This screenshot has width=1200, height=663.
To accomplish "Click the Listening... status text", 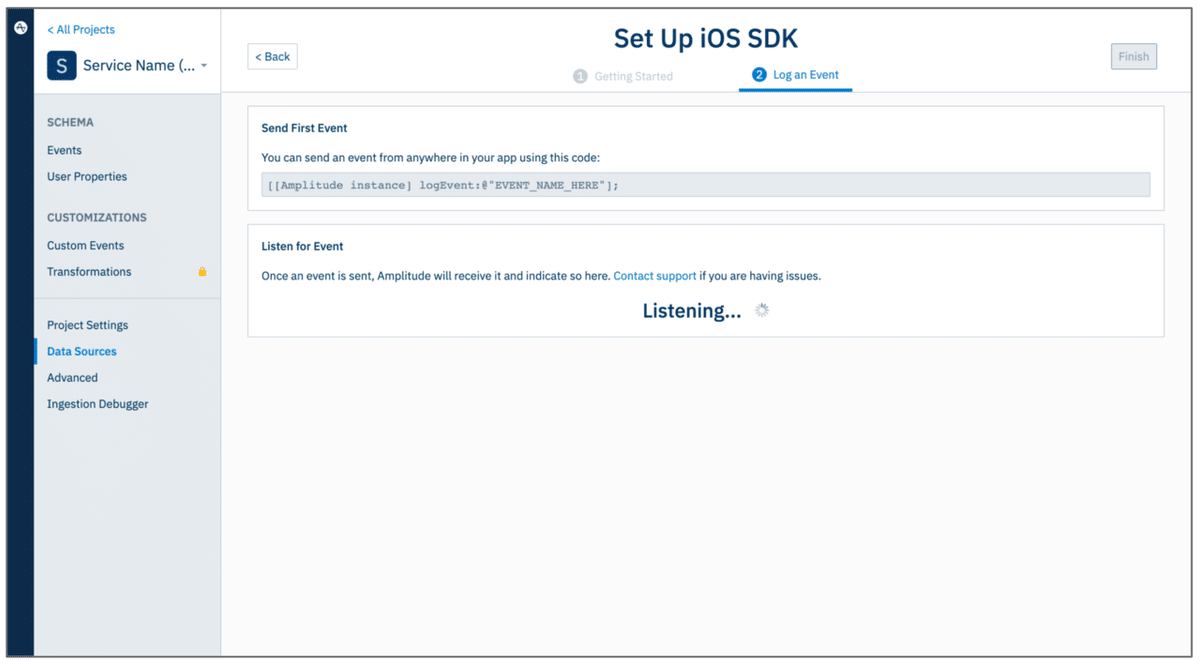I will 692,311.
